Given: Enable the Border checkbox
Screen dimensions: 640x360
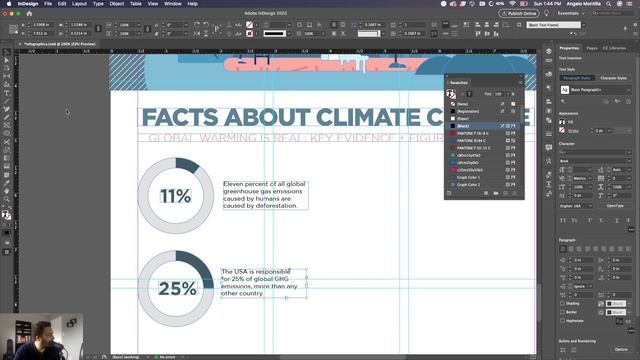Looking at the screenshot, I should (x=562, y=312).
